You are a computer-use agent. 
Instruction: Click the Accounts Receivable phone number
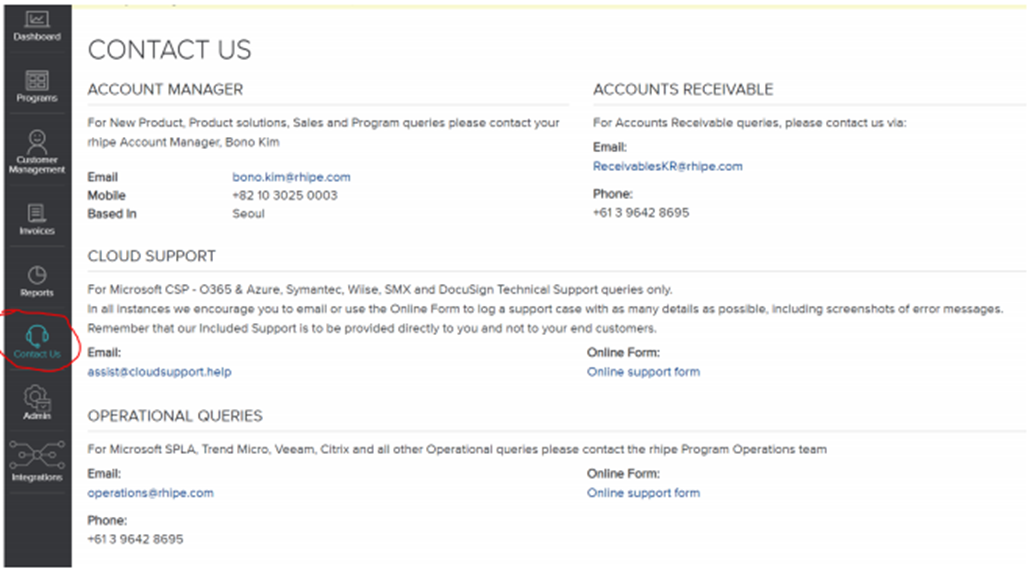(x=640, y=212)
